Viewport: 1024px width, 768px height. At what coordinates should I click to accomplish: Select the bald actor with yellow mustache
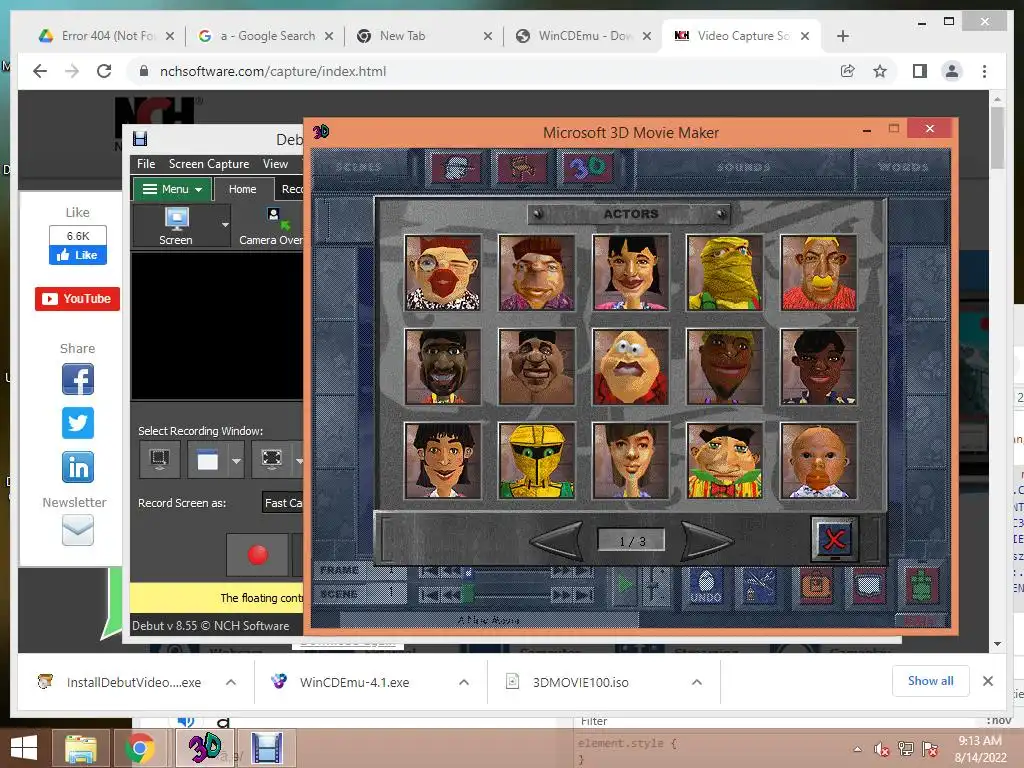point(818,272)
